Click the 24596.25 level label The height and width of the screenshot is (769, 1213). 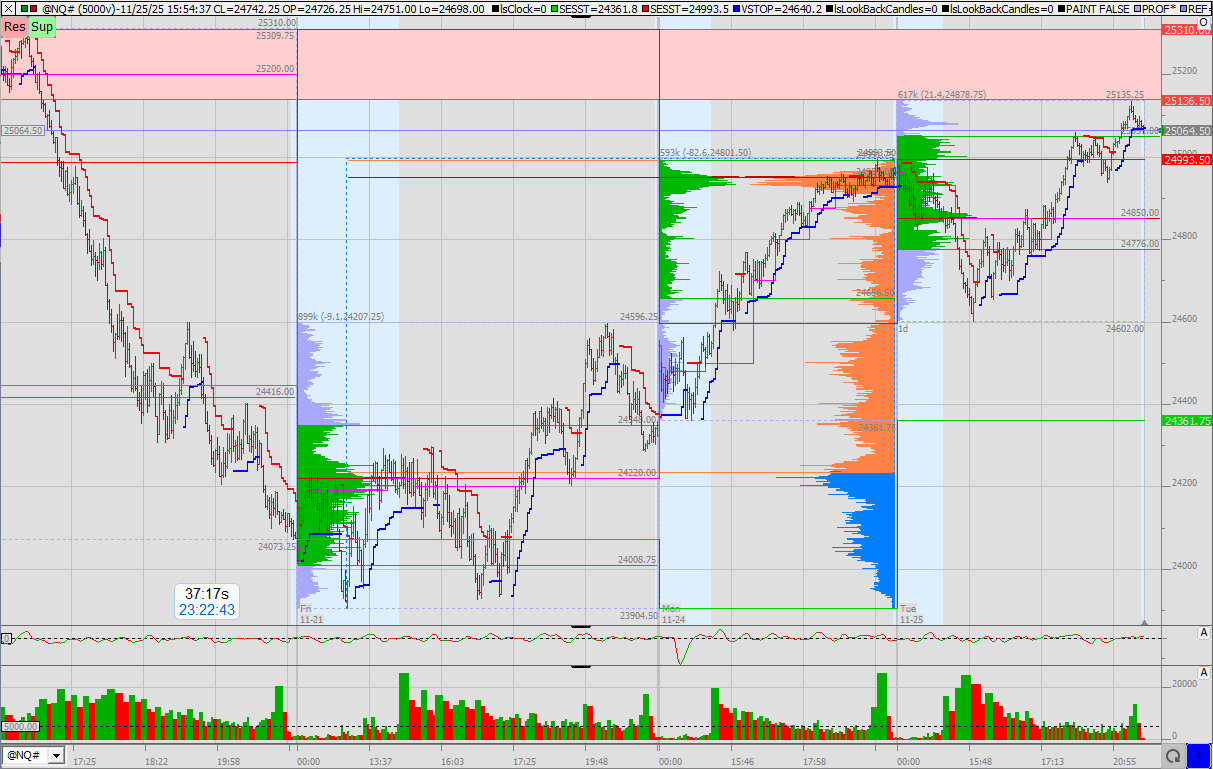(638, 316)
